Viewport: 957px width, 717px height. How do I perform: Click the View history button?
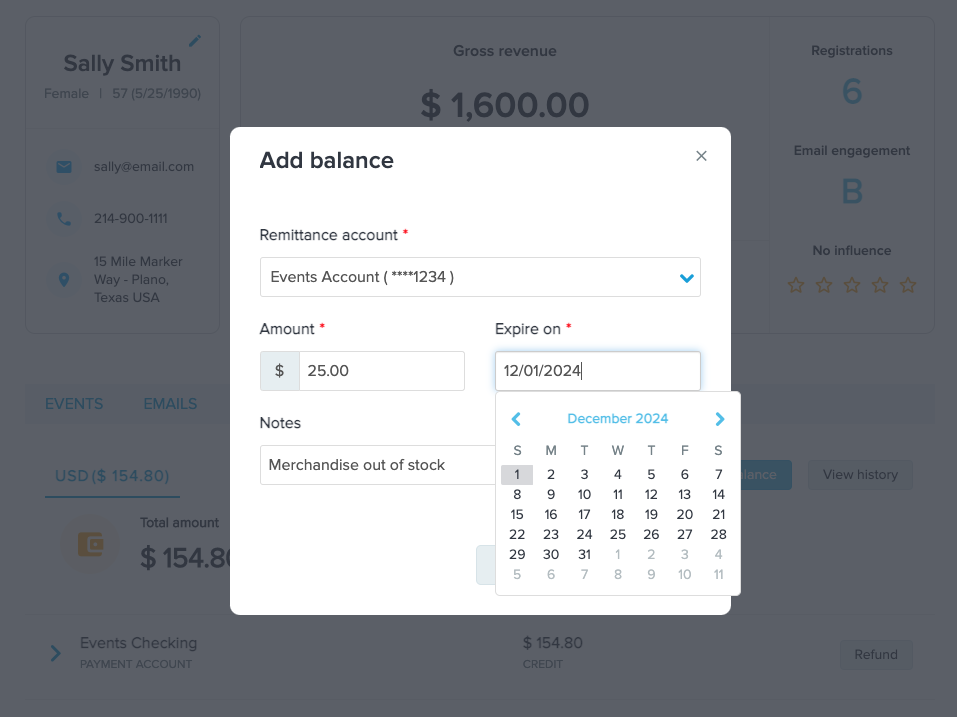pyautogui.click(x=860, y=475)
